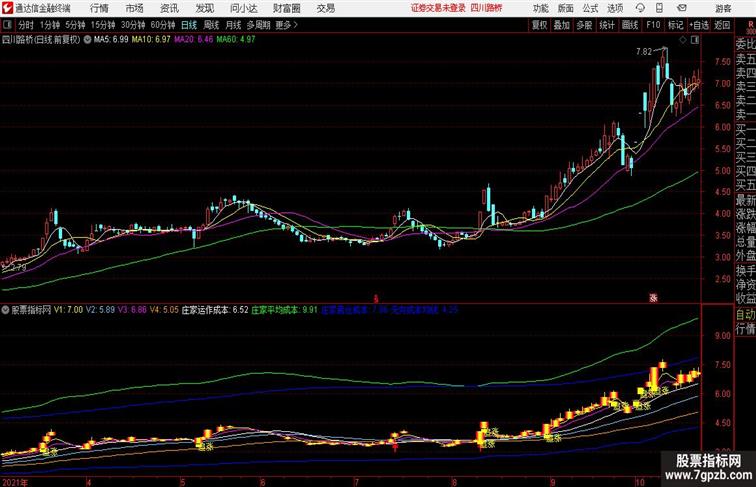Screen dimensions: 756x487
Task: Click the MA60: 4.97 indicator value
Action: (x=236, y=40)
